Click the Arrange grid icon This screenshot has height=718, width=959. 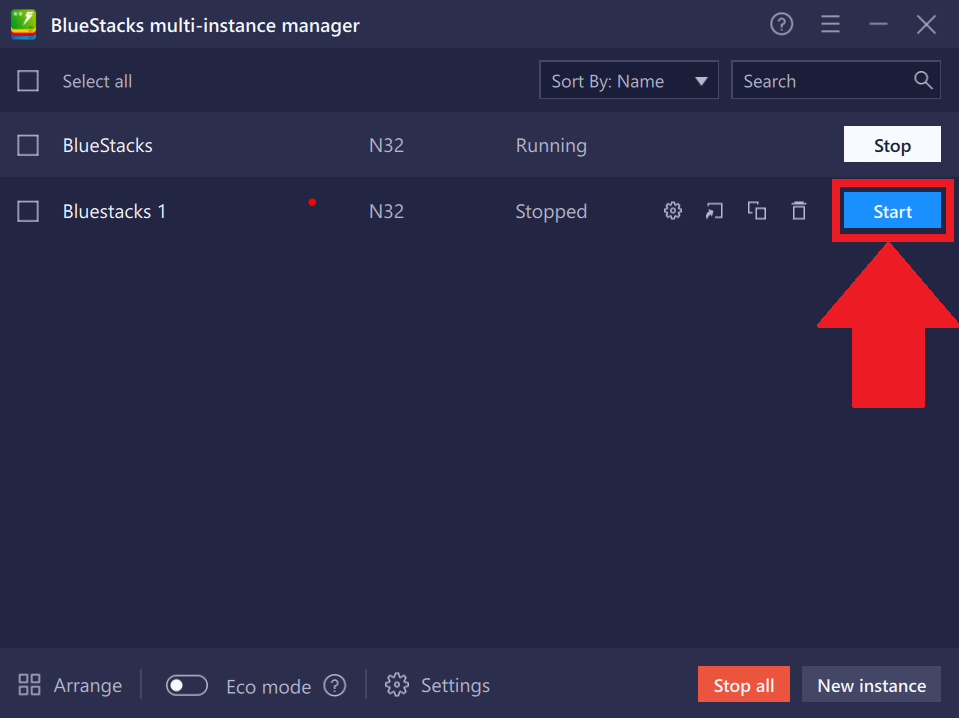[29, 685]
